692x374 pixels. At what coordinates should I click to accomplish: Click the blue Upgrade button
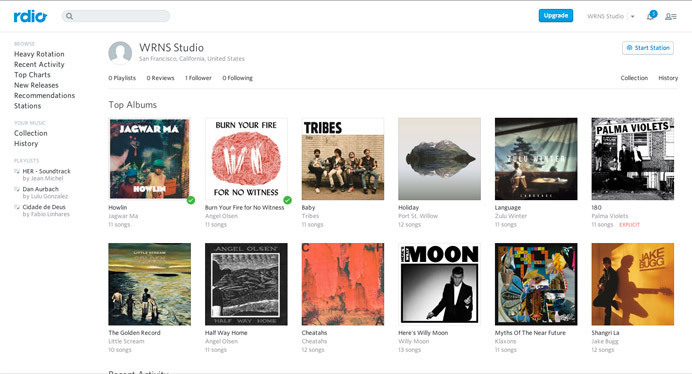pyautogui.click(x=556, y=15)
